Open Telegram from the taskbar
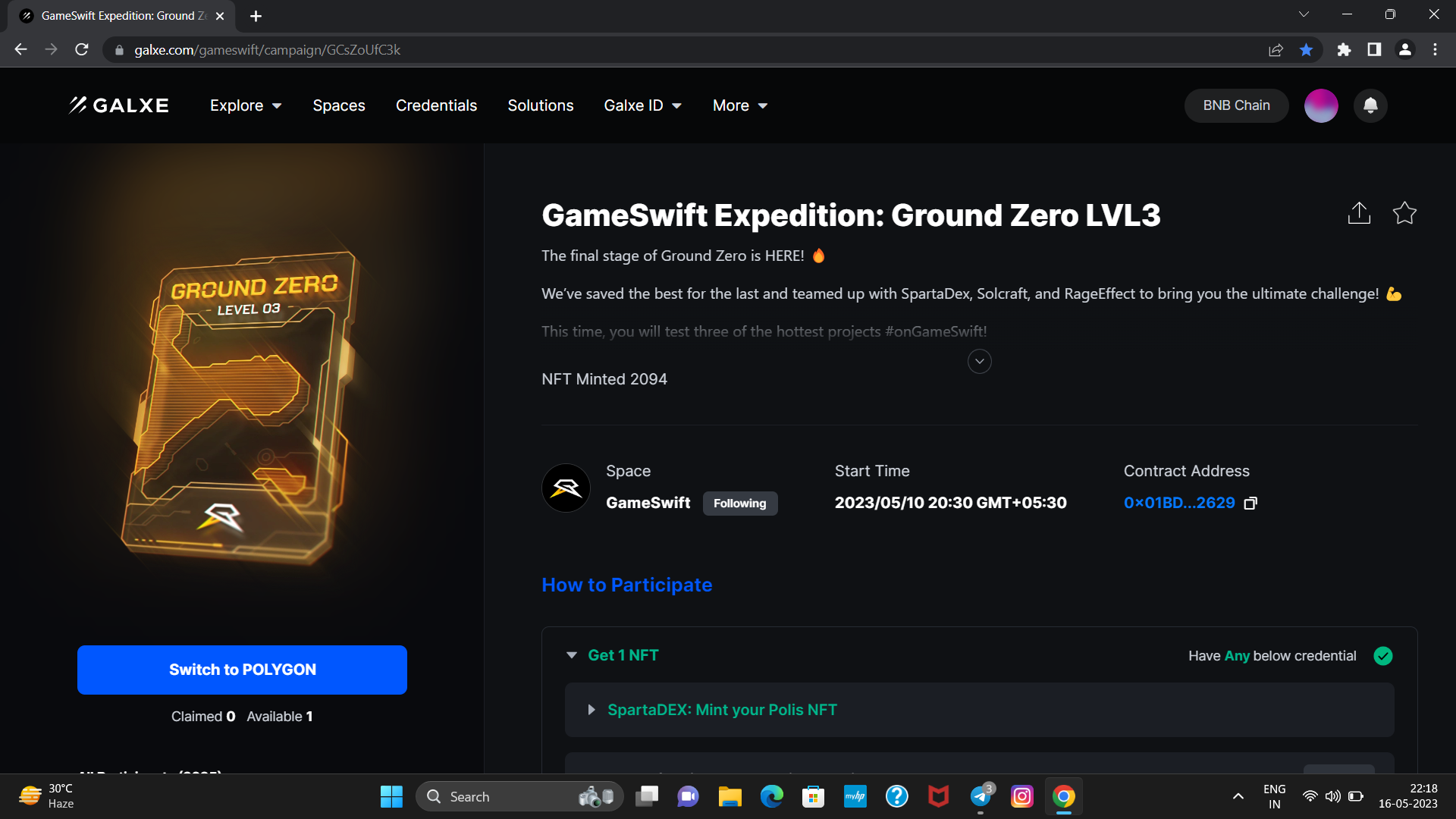Viewport: 1456px width, 819px height. (981, 796)
